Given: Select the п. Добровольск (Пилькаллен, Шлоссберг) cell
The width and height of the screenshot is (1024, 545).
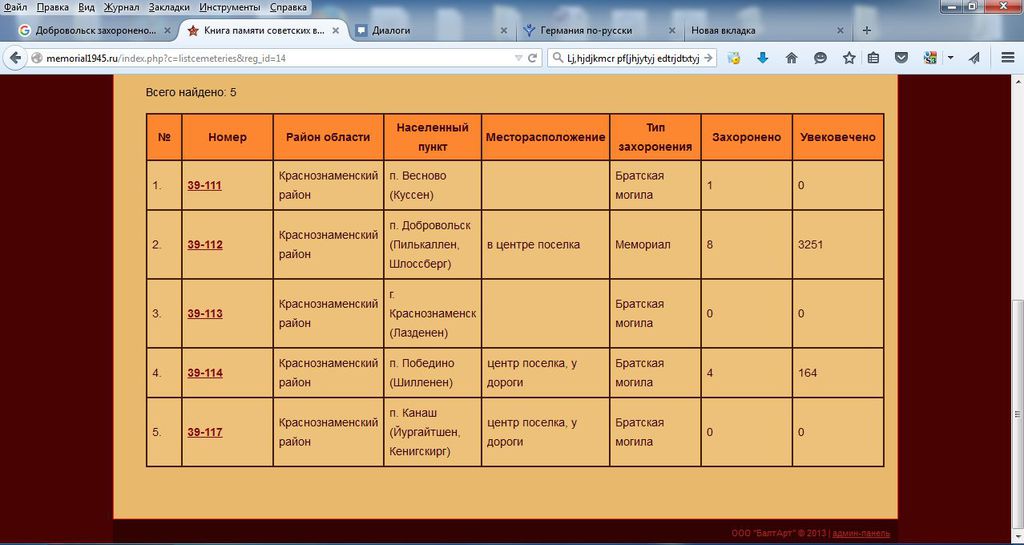Looking at the screenshot, I should (432, 245).
